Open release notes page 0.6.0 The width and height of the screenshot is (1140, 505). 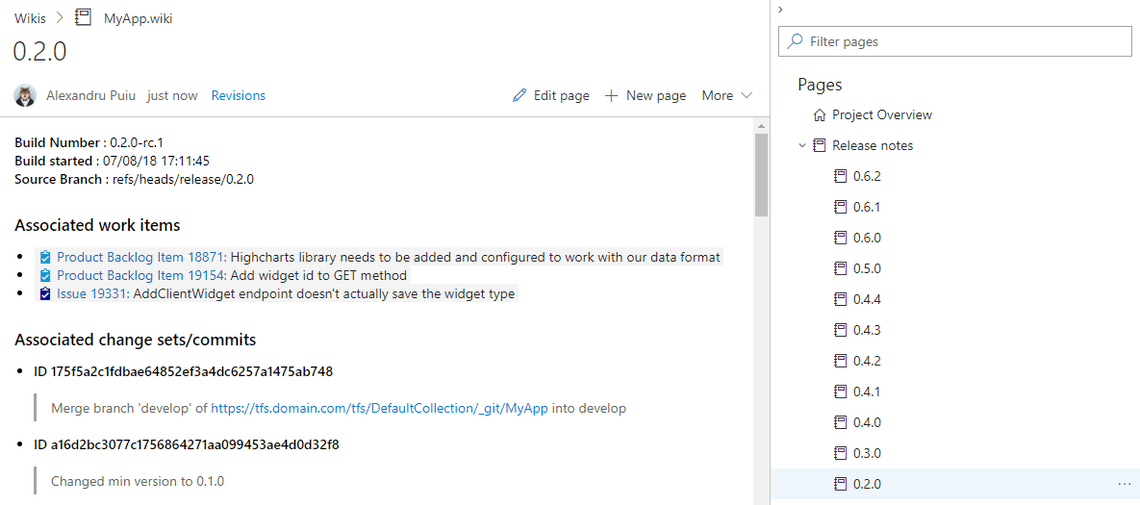867,238
